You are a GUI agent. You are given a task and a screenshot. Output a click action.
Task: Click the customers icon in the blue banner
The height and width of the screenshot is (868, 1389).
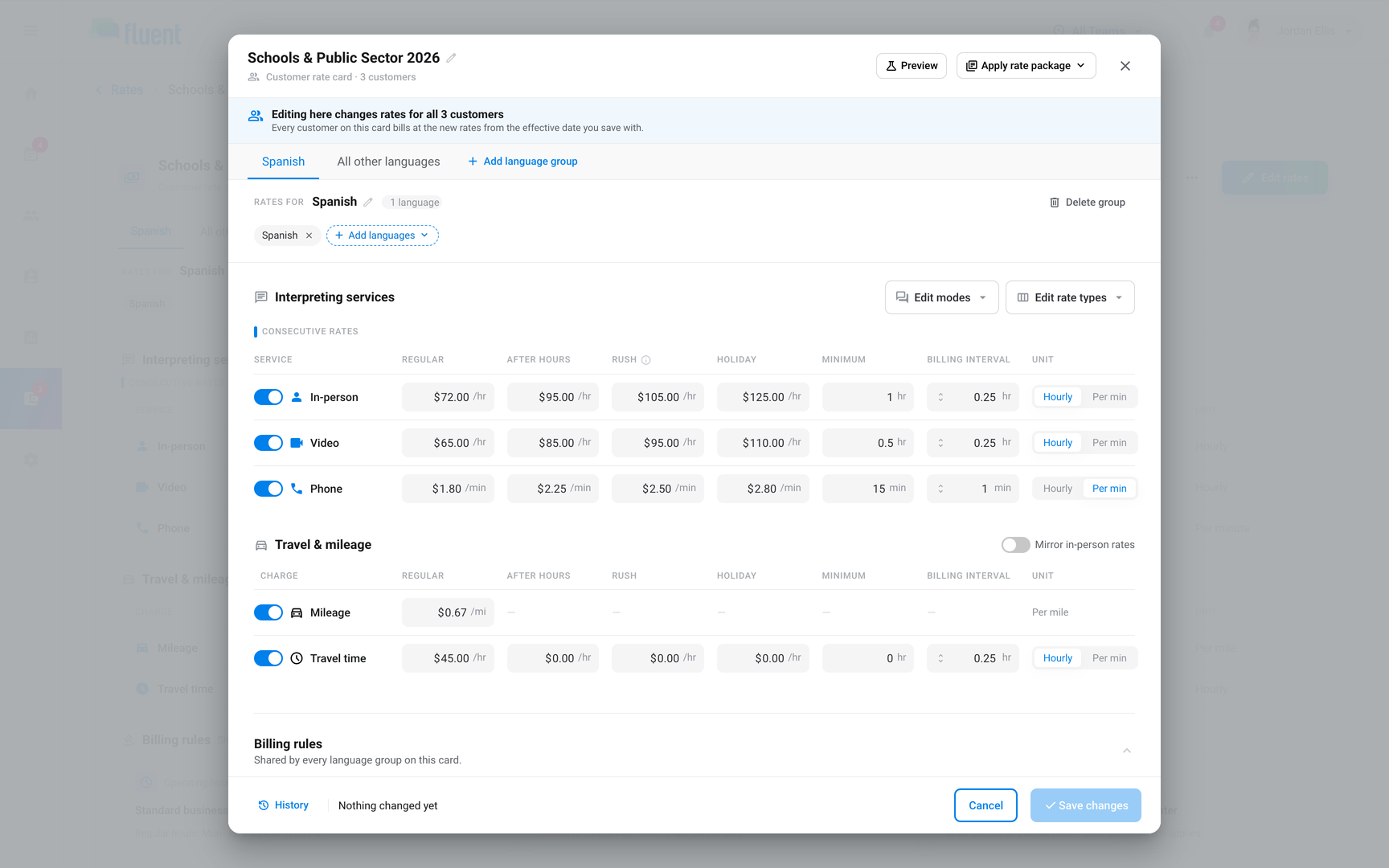coord(256,116)
